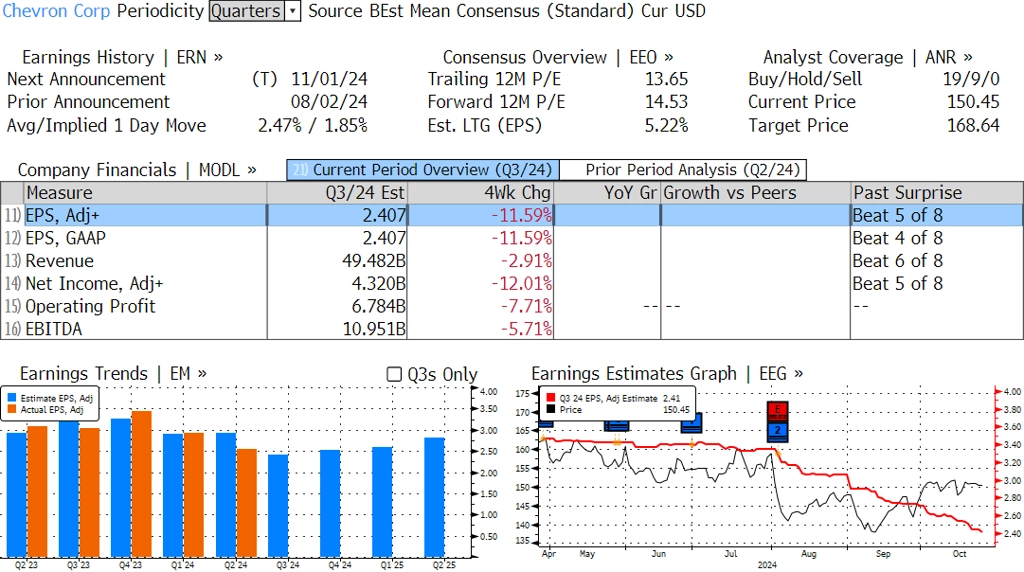Click the orange Actual EPS legend swatch
This screenshot has width=1024, height=572.
(x=12, y=409)
